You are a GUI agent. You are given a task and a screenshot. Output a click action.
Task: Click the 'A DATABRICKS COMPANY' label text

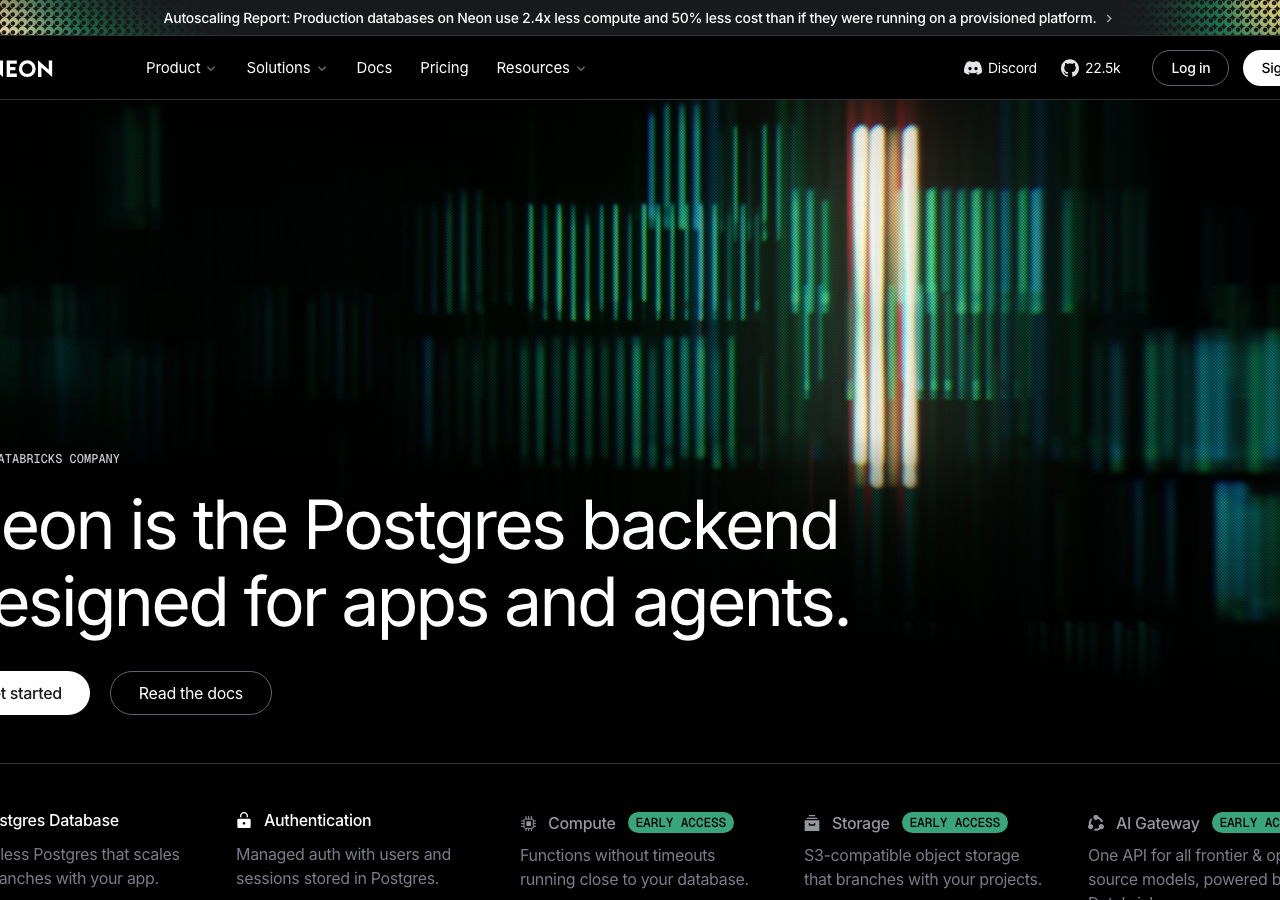pos(59,459)
